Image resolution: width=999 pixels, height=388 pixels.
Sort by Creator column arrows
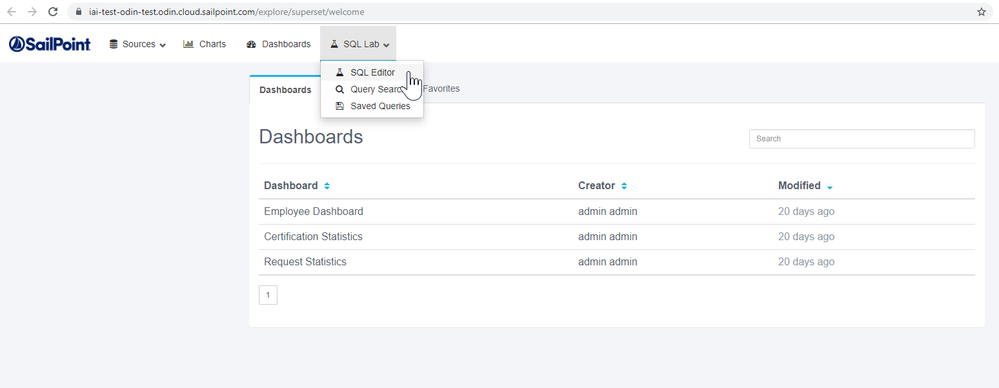[x=624, y=186]
